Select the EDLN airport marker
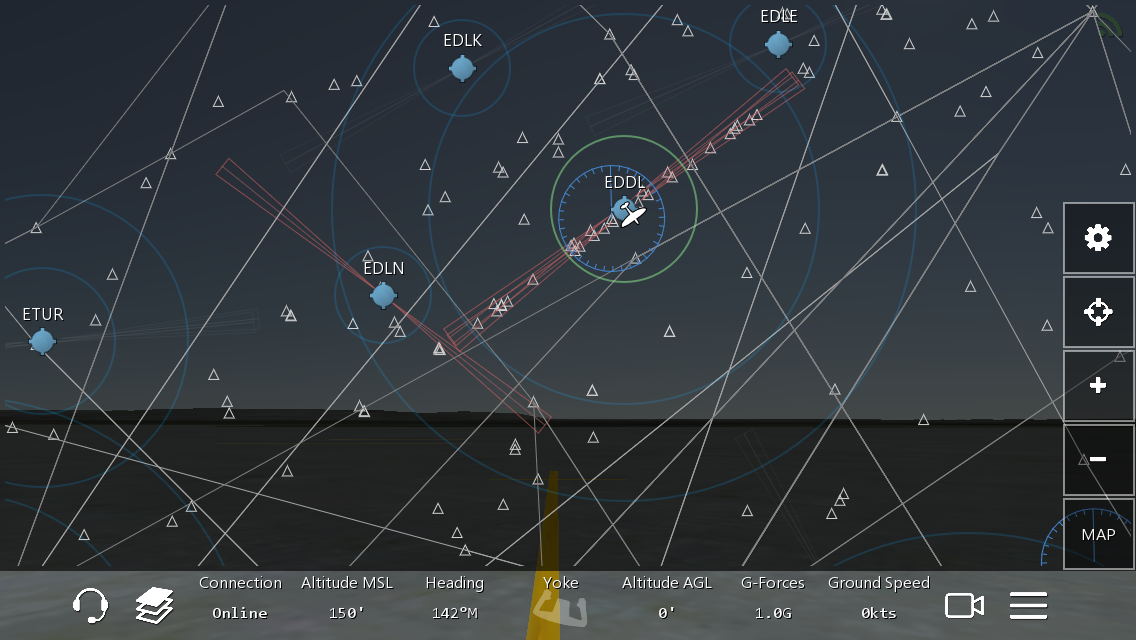This screenshot has width=1136, height=640. tap(383, 296)
